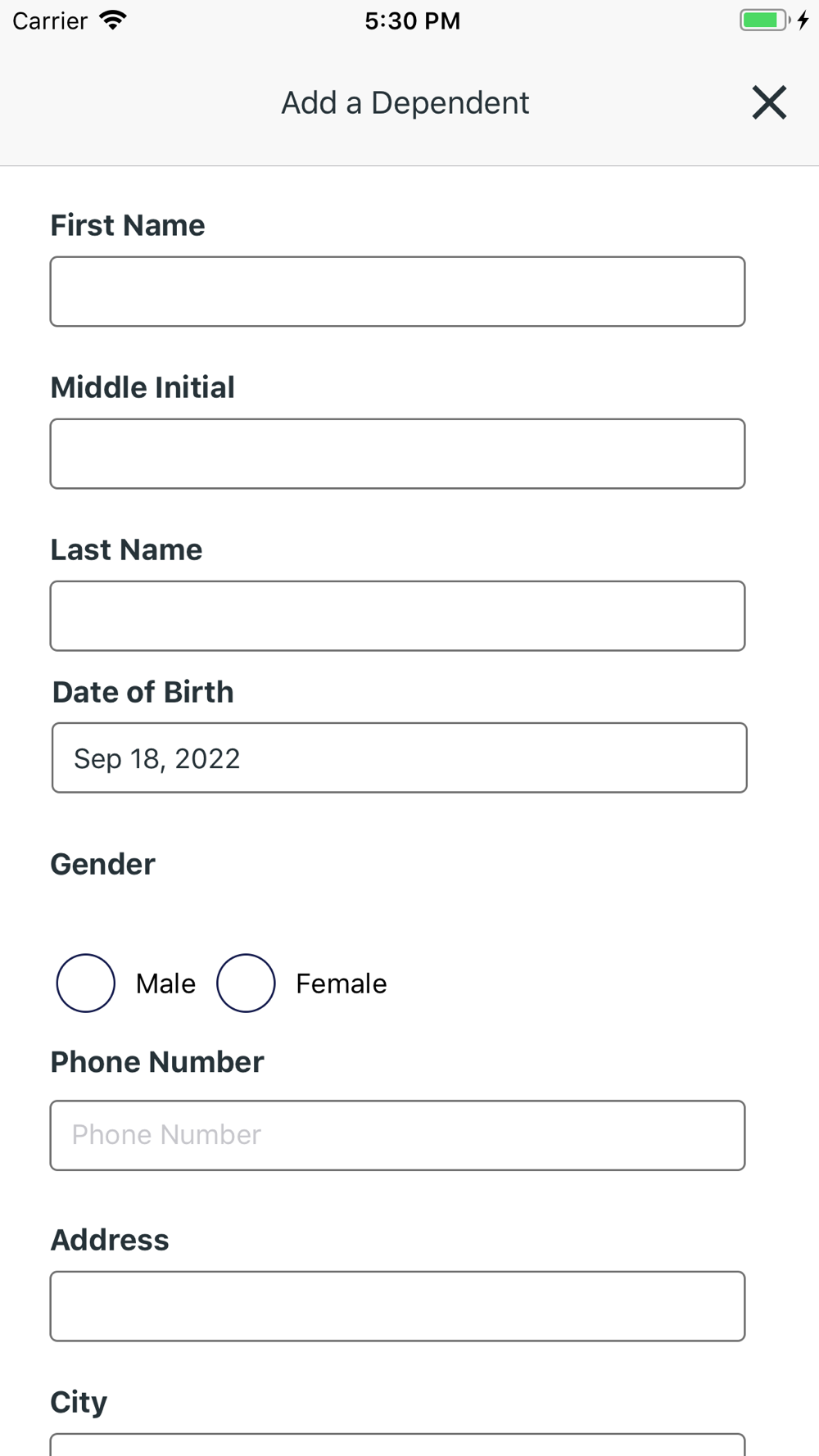Tap the Date of Birth label
Image resolution: width=819 pixels, height=1456 pixels.
pos(143,692)
